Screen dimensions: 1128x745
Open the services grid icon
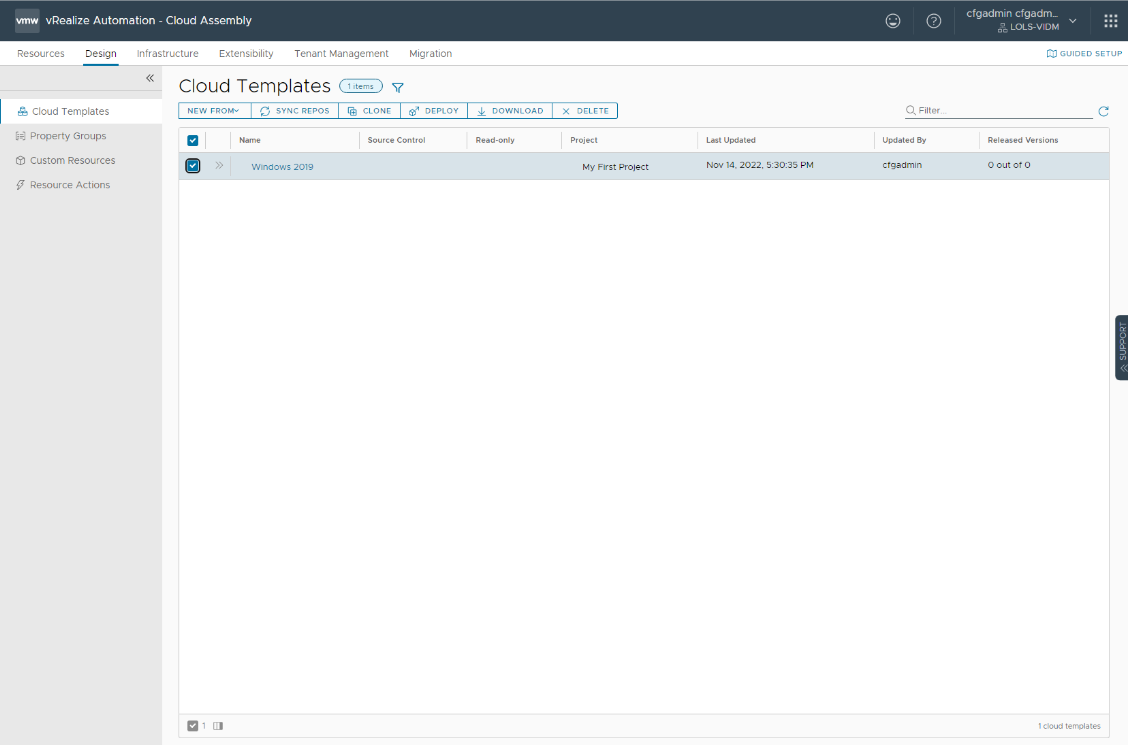pos(1111,21)
